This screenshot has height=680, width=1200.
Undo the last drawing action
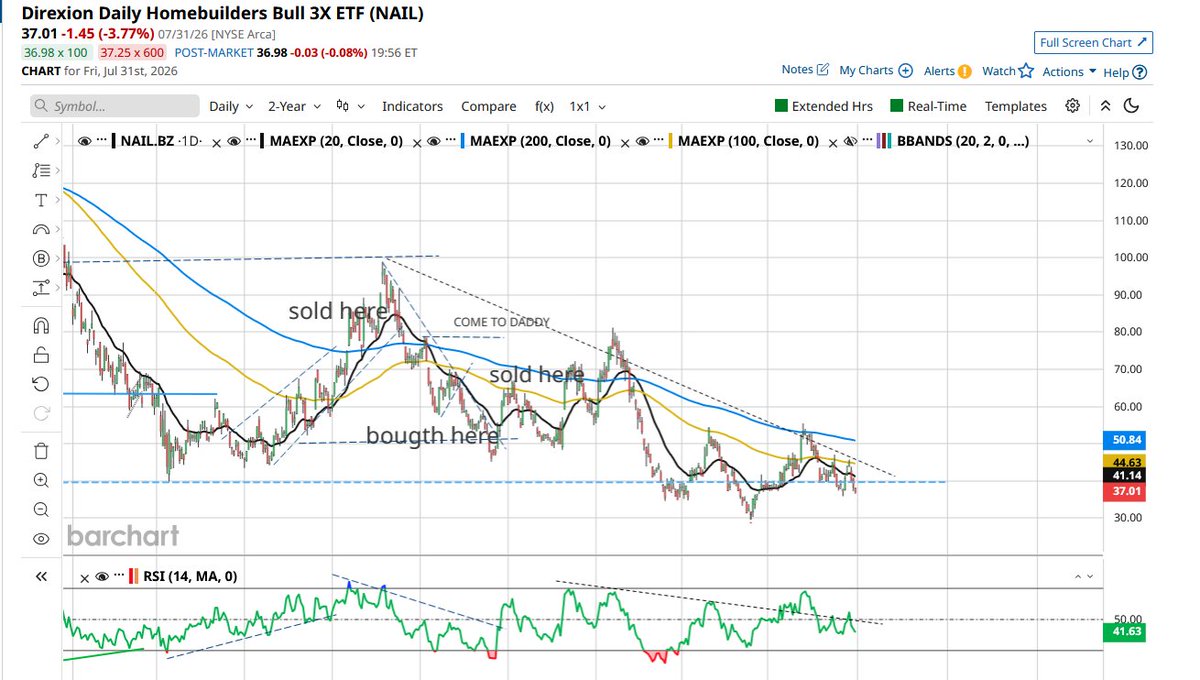[x=41, y=383]
